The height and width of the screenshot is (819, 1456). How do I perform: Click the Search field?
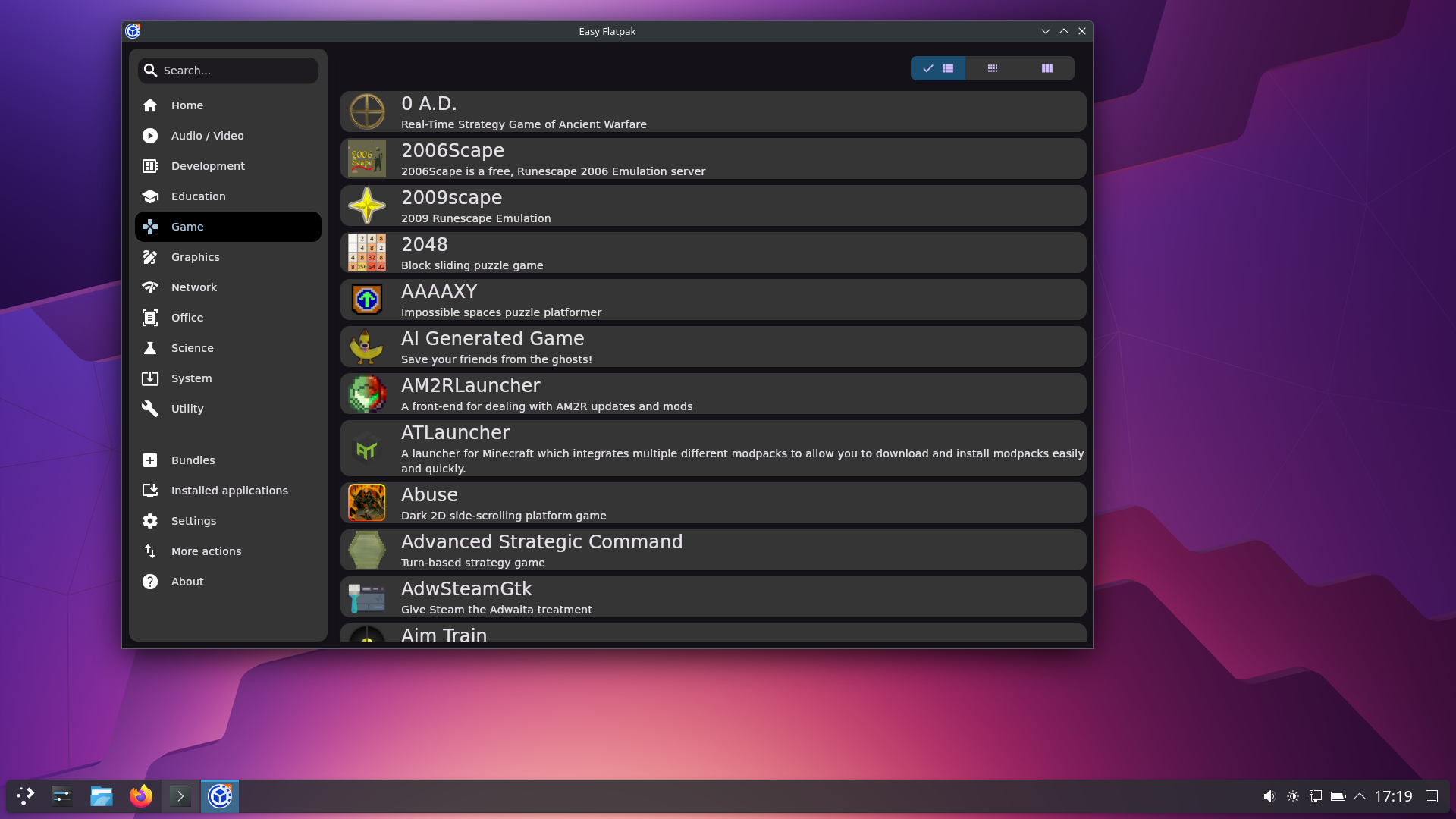pos(227,71)
